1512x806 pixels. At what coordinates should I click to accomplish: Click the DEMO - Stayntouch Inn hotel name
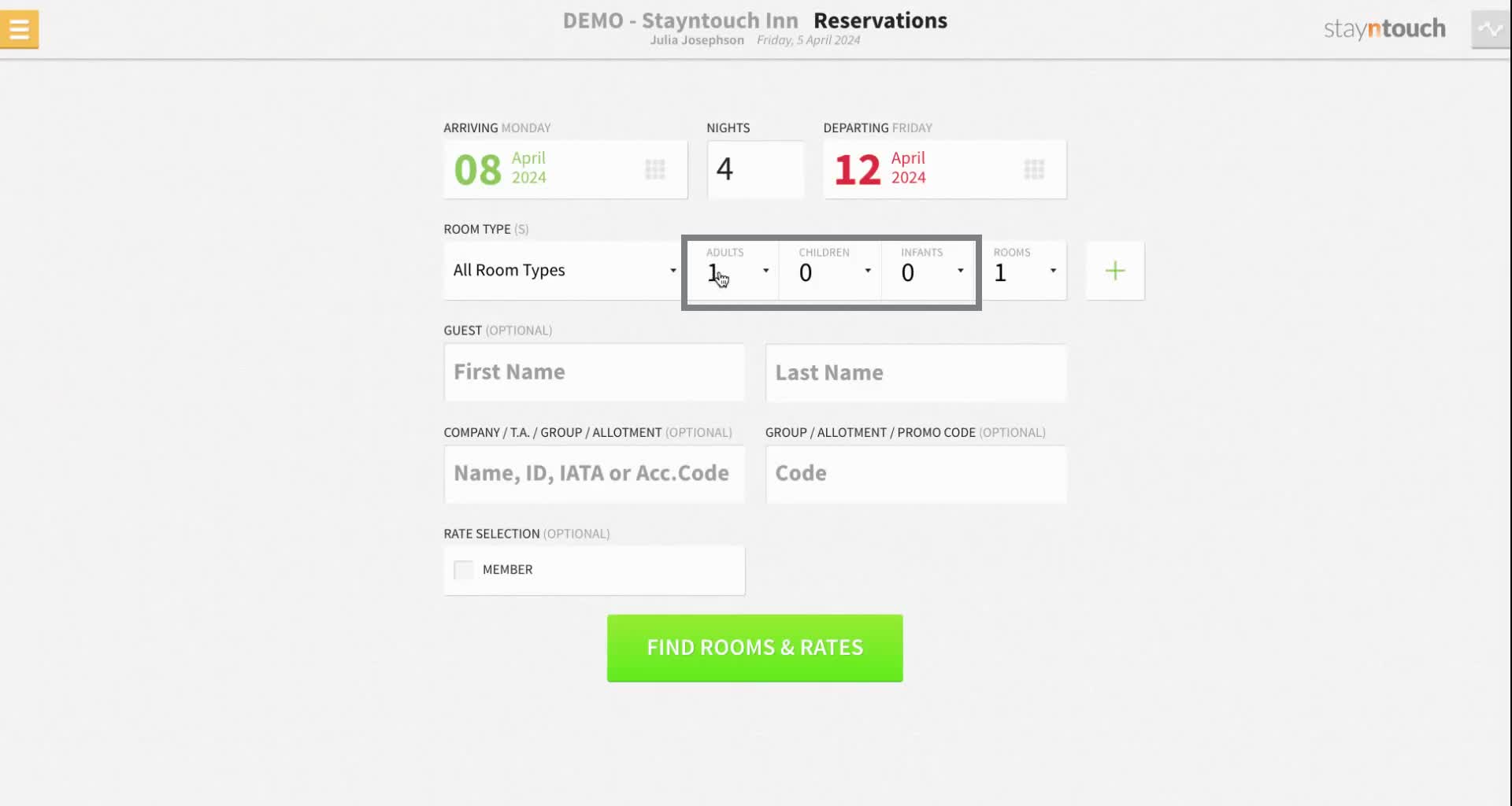pyautogui.click(x=680, y=20)
